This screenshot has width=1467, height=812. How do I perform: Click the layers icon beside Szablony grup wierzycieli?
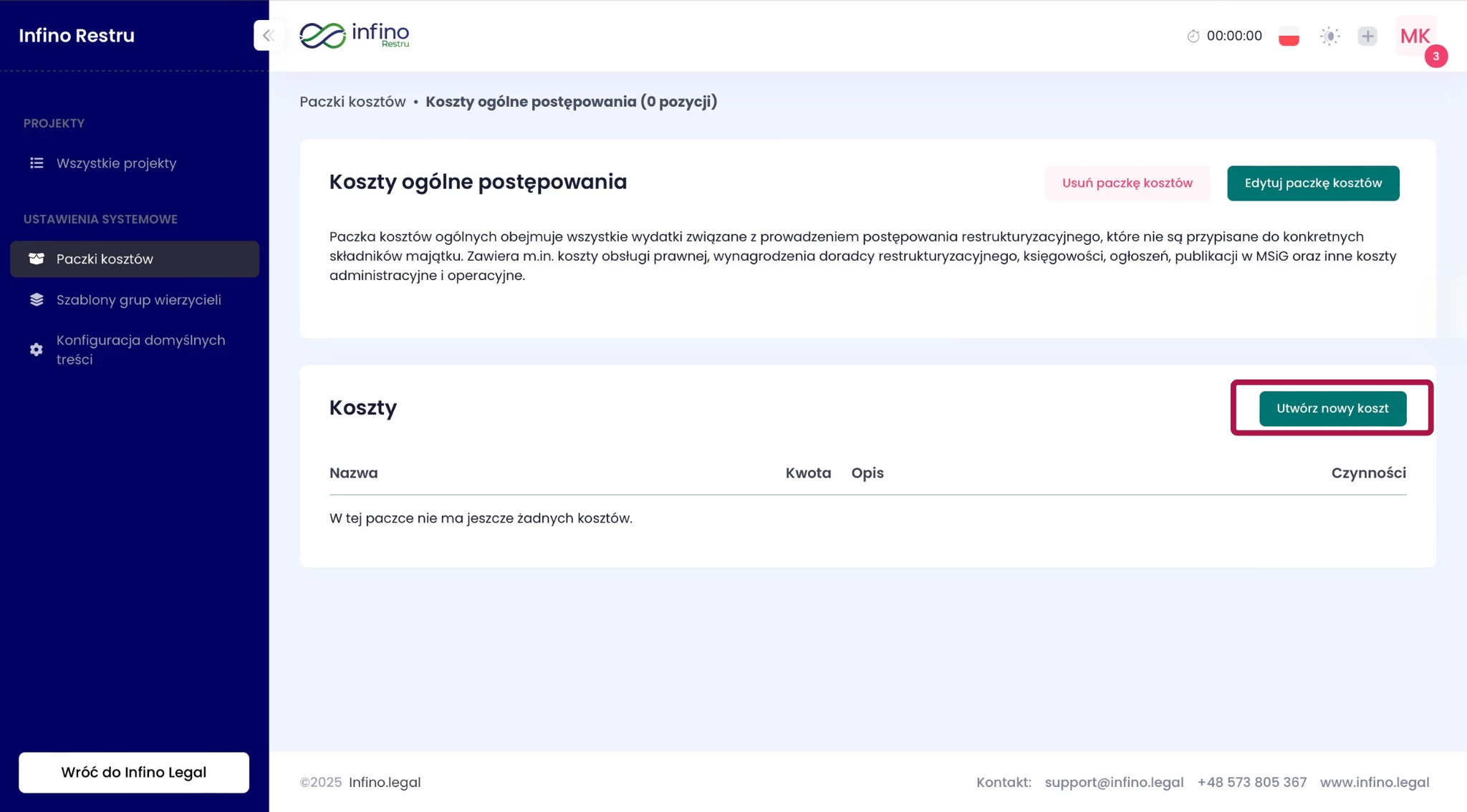[x=37, y=300]
